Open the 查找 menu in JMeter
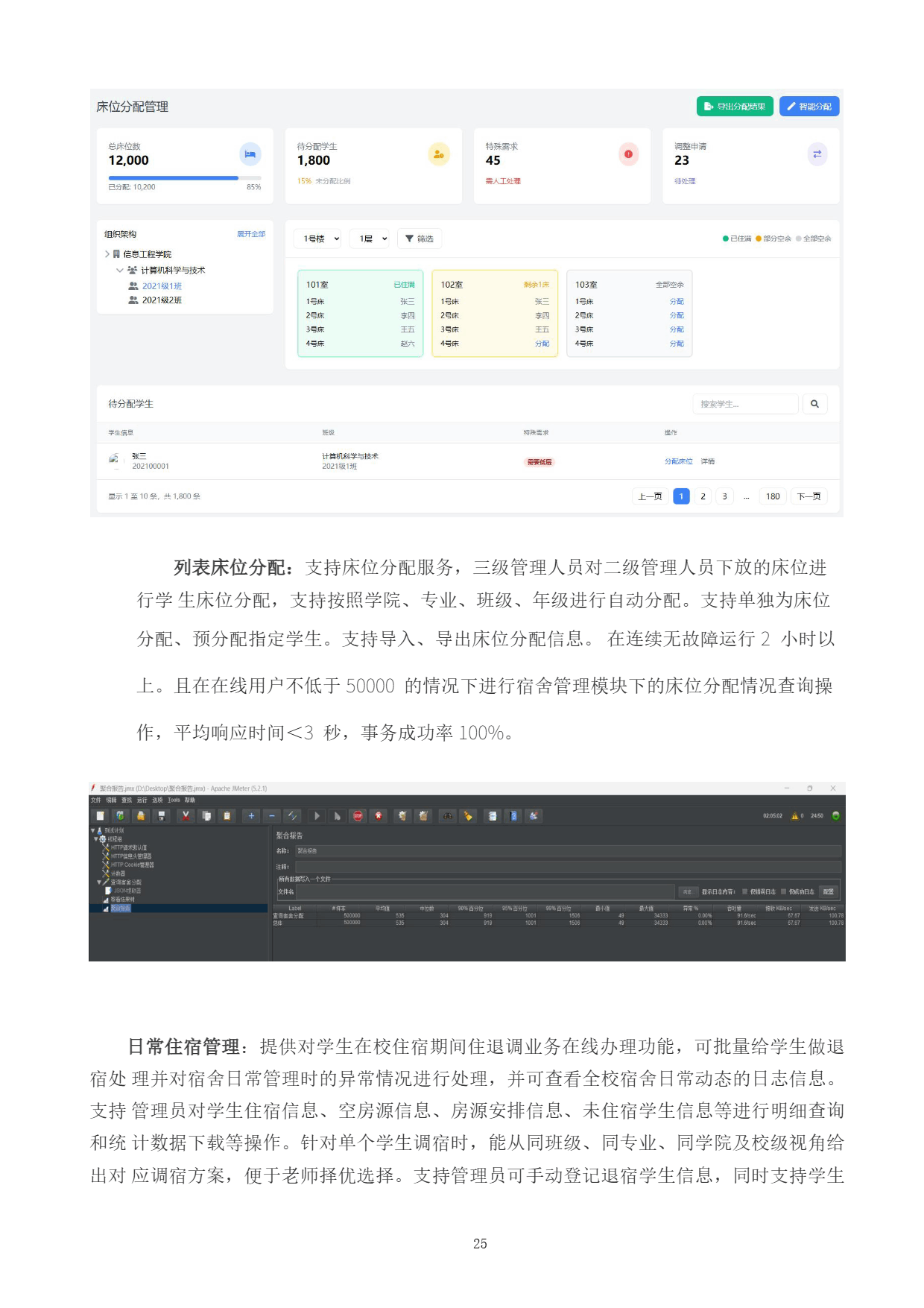Viewport: 924px width, 1308px height. 127,800
